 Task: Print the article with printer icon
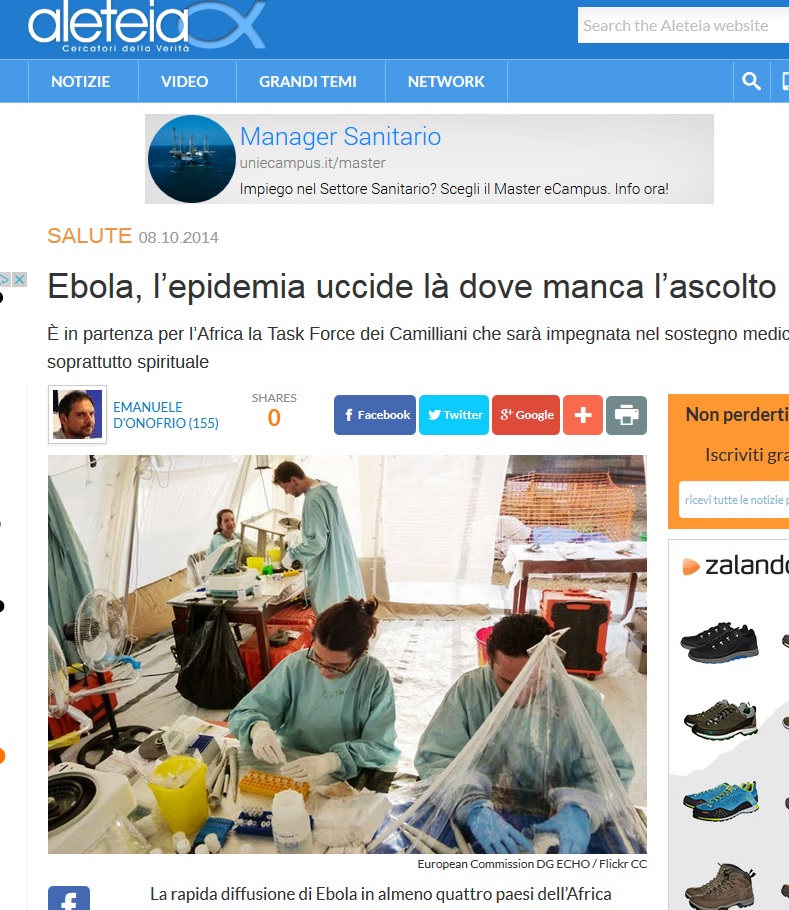click(x=627, y=415)
